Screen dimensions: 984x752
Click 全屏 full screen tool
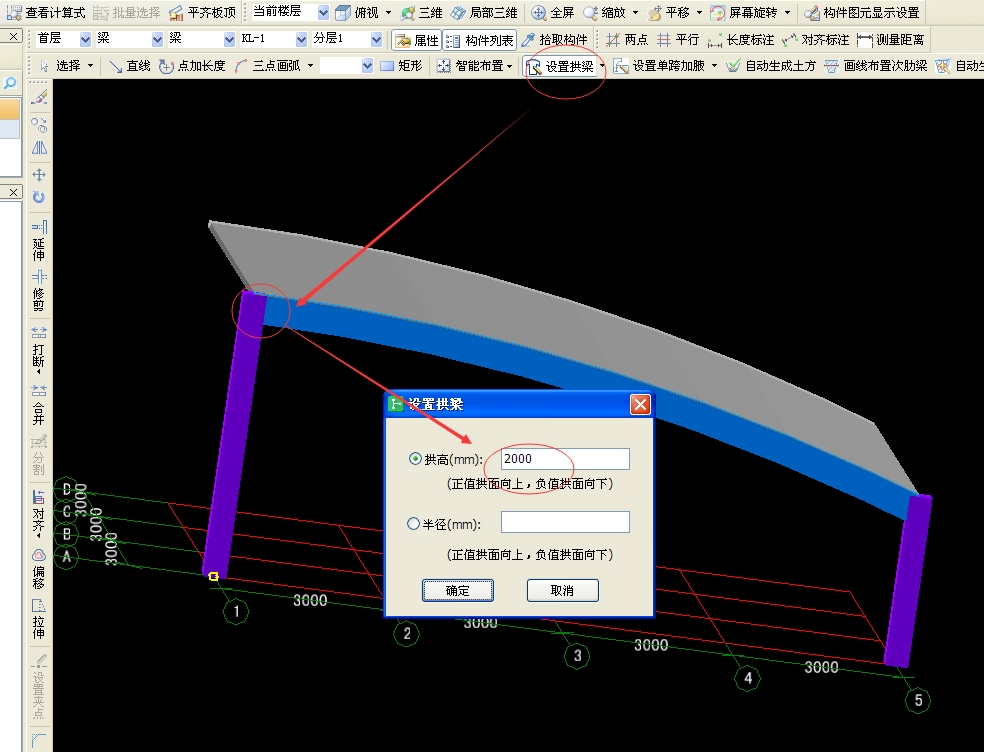tap(552, 13)
